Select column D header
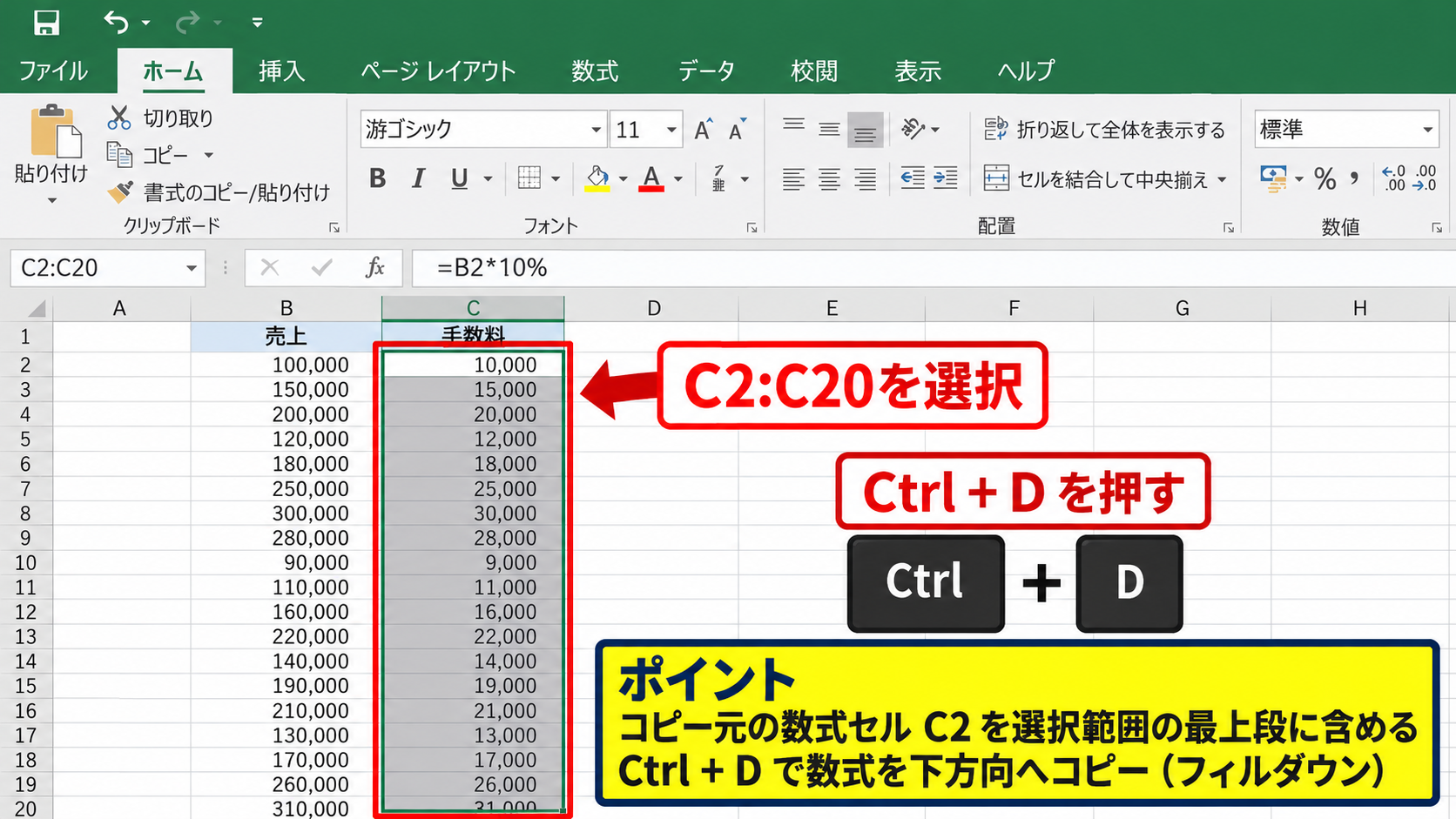The height and width of the screenshot is (819, 1456). 653,308
